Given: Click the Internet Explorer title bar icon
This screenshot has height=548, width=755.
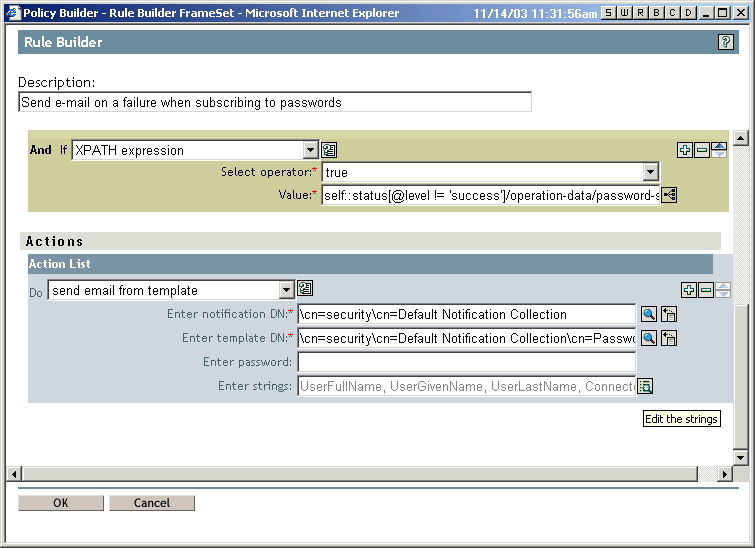Looking at the screenshot, I should [13, 13].
